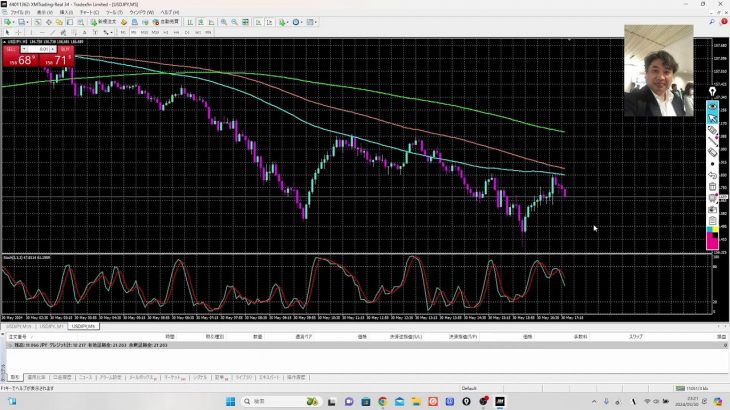
Task: Open the profiles dropdown in toolbar
Action: [x=28, y=21]
